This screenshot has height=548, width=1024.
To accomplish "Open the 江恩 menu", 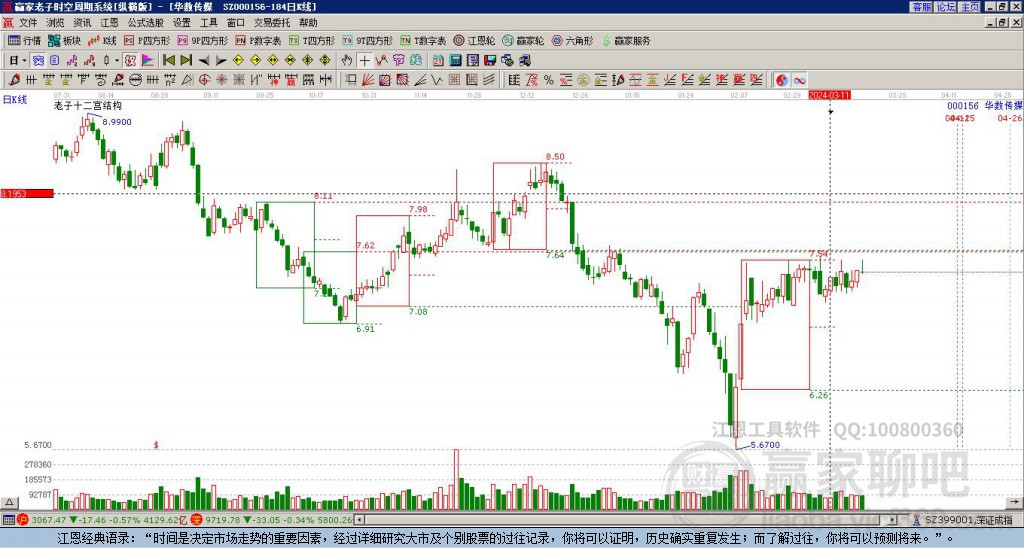I will (x=109, y=23).
